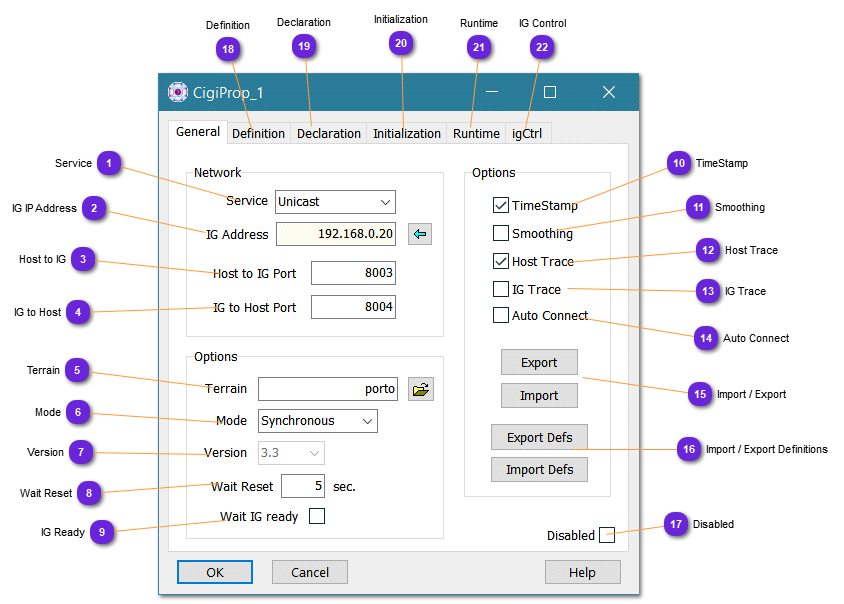
Task: Open the Version 3.3 dropdown
Action: [x=292, y=453]
